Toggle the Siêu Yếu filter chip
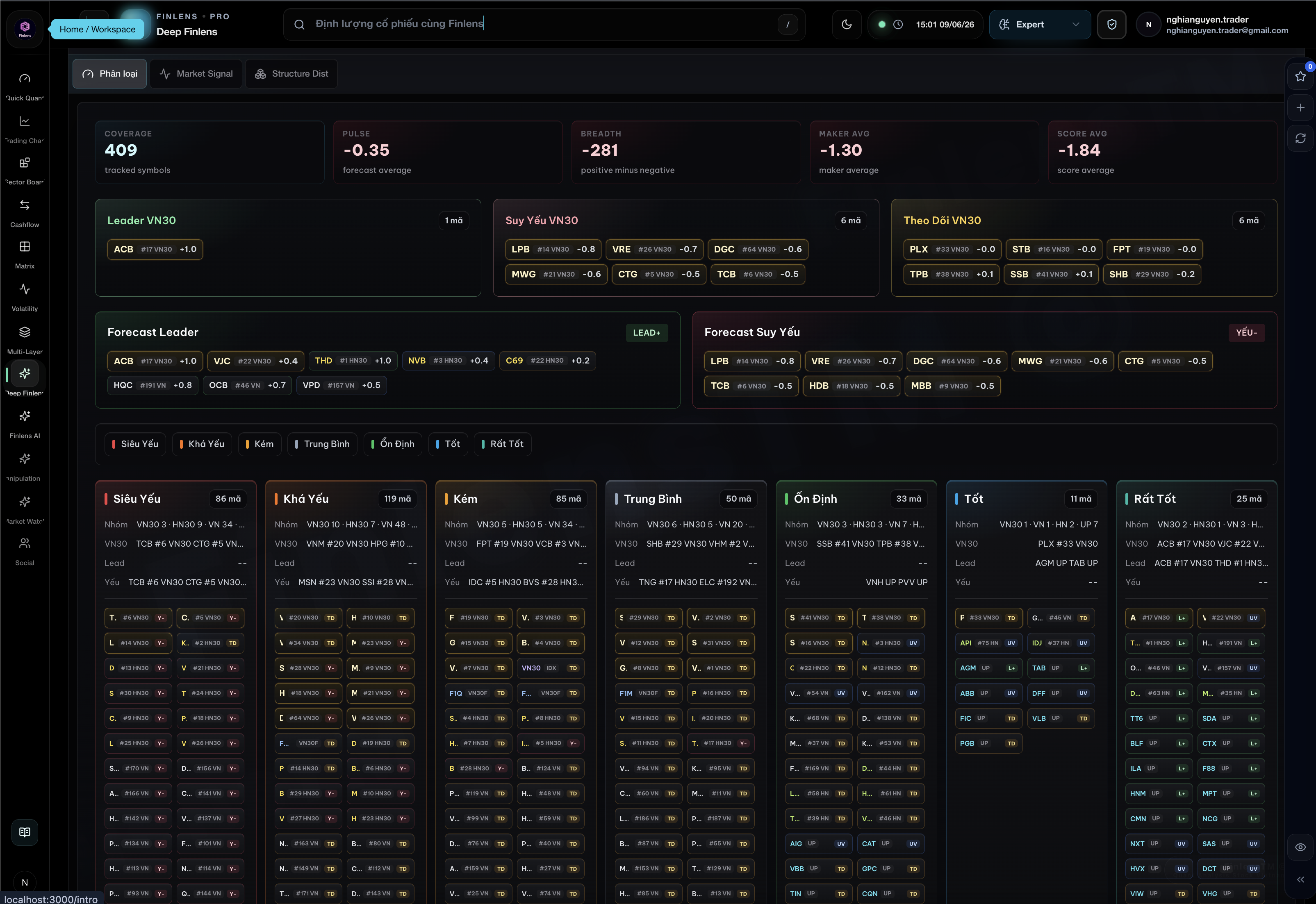The height and width of the screenshot is (904, 1316). tap(135, 444)
